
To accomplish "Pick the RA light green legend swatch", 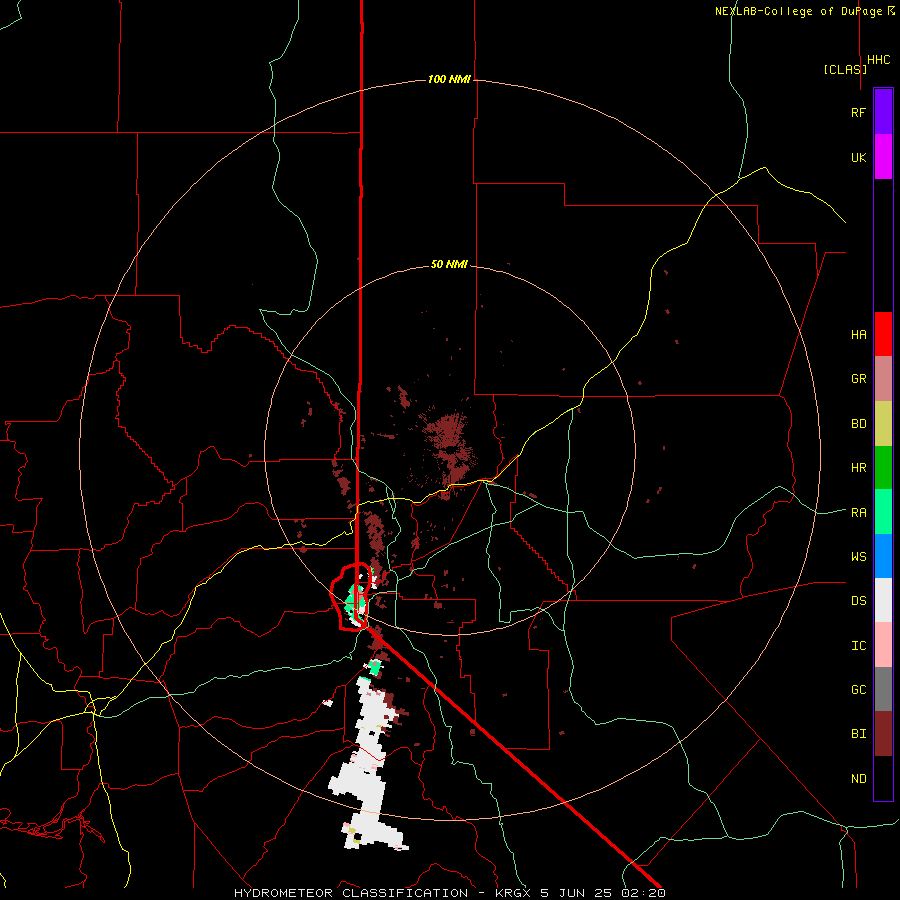I will [883, 512].
